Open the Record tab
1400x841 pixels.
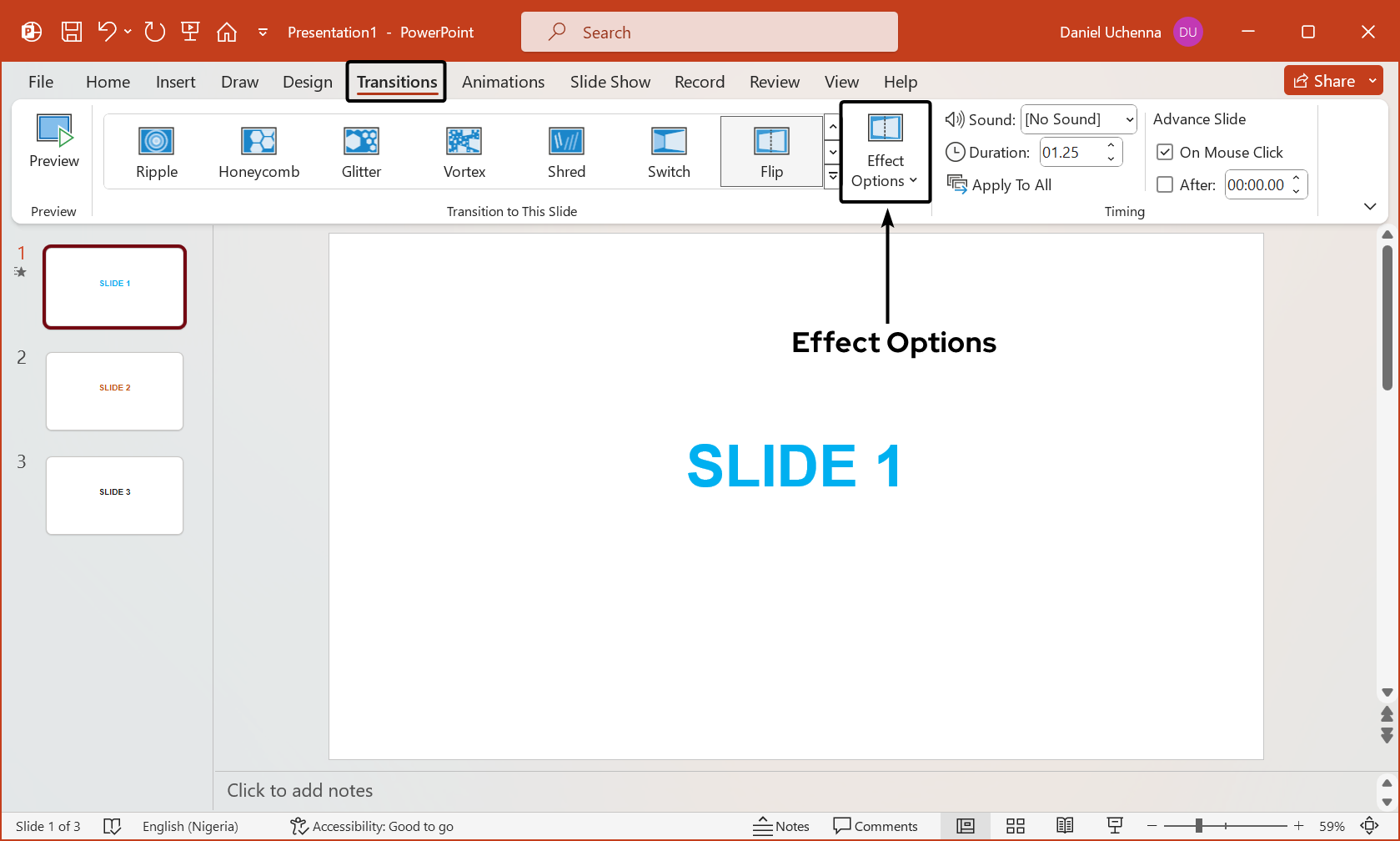click(x=699, y=82)
